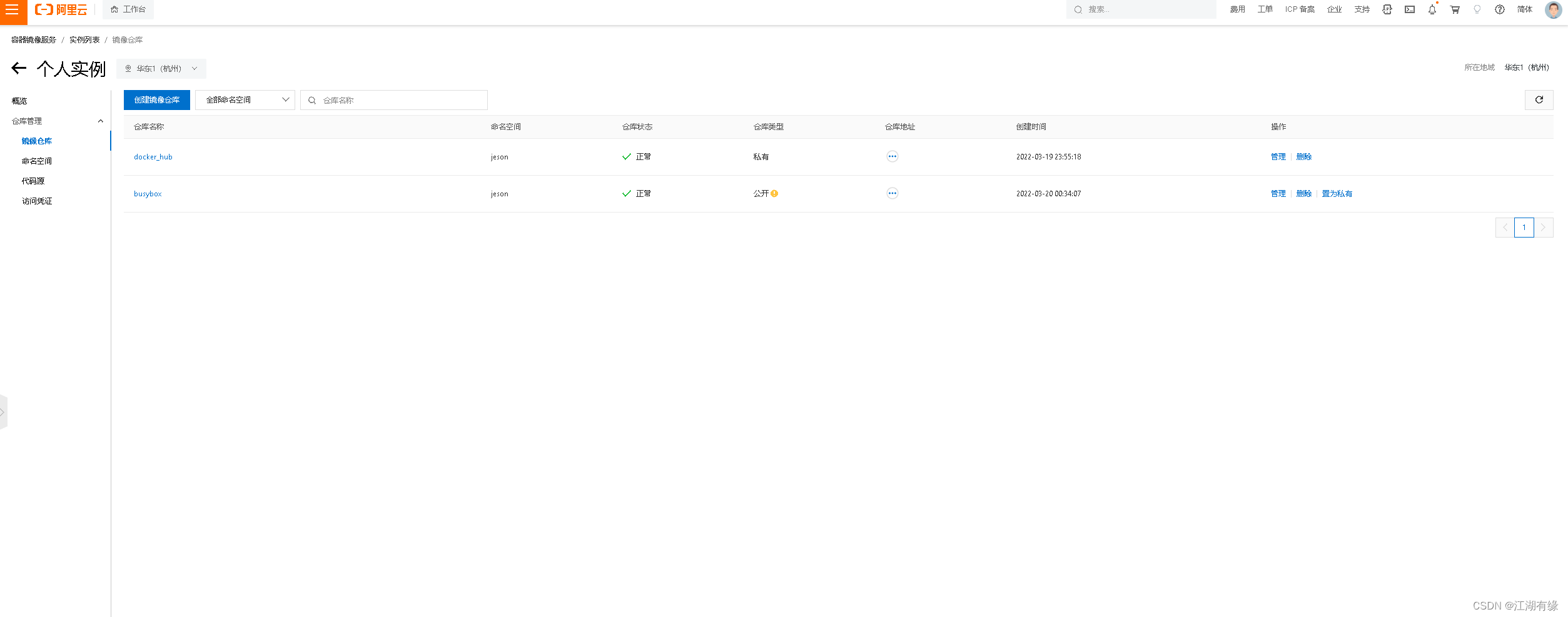Click the 仓库名称 search input field

[x=393, y=99]
